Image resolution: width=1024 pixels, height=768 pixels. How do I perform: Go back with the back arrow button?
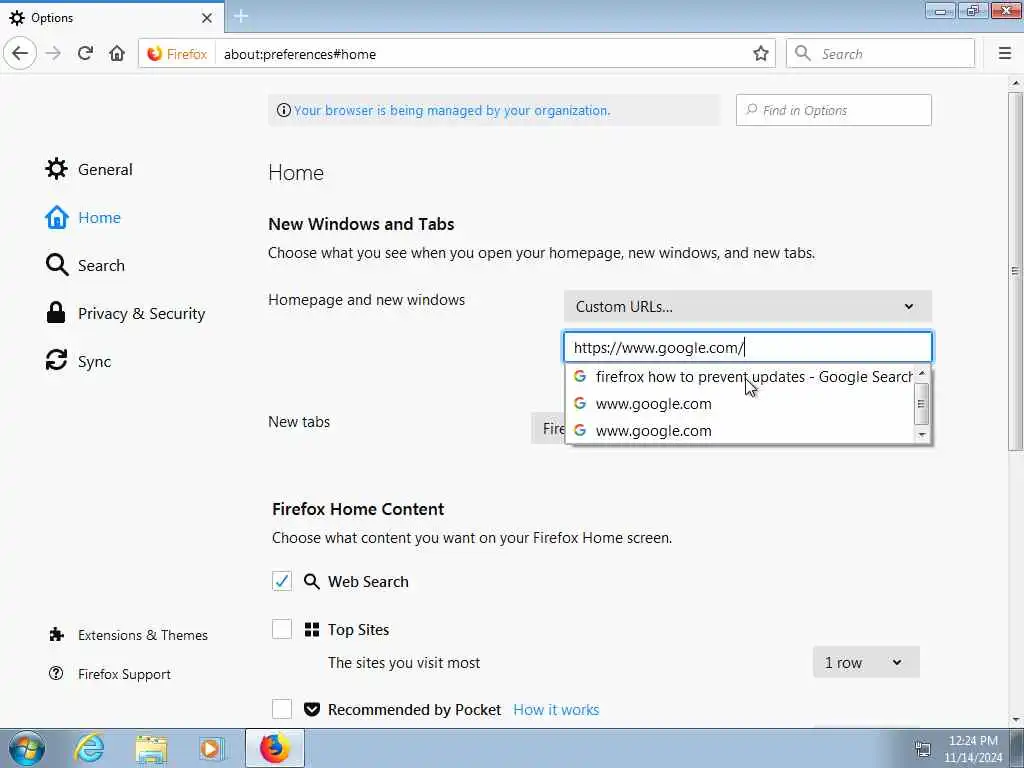tap(20, 54)
